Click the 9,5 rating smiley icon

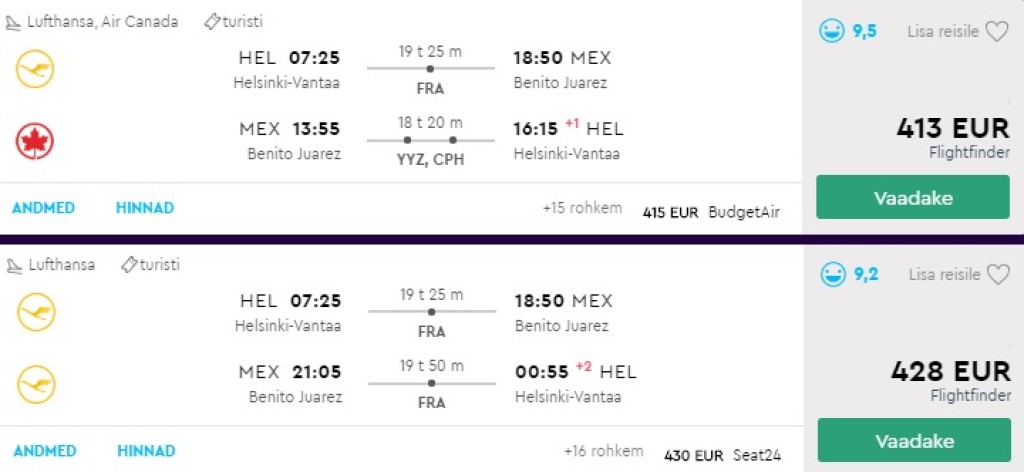(831, 32)
